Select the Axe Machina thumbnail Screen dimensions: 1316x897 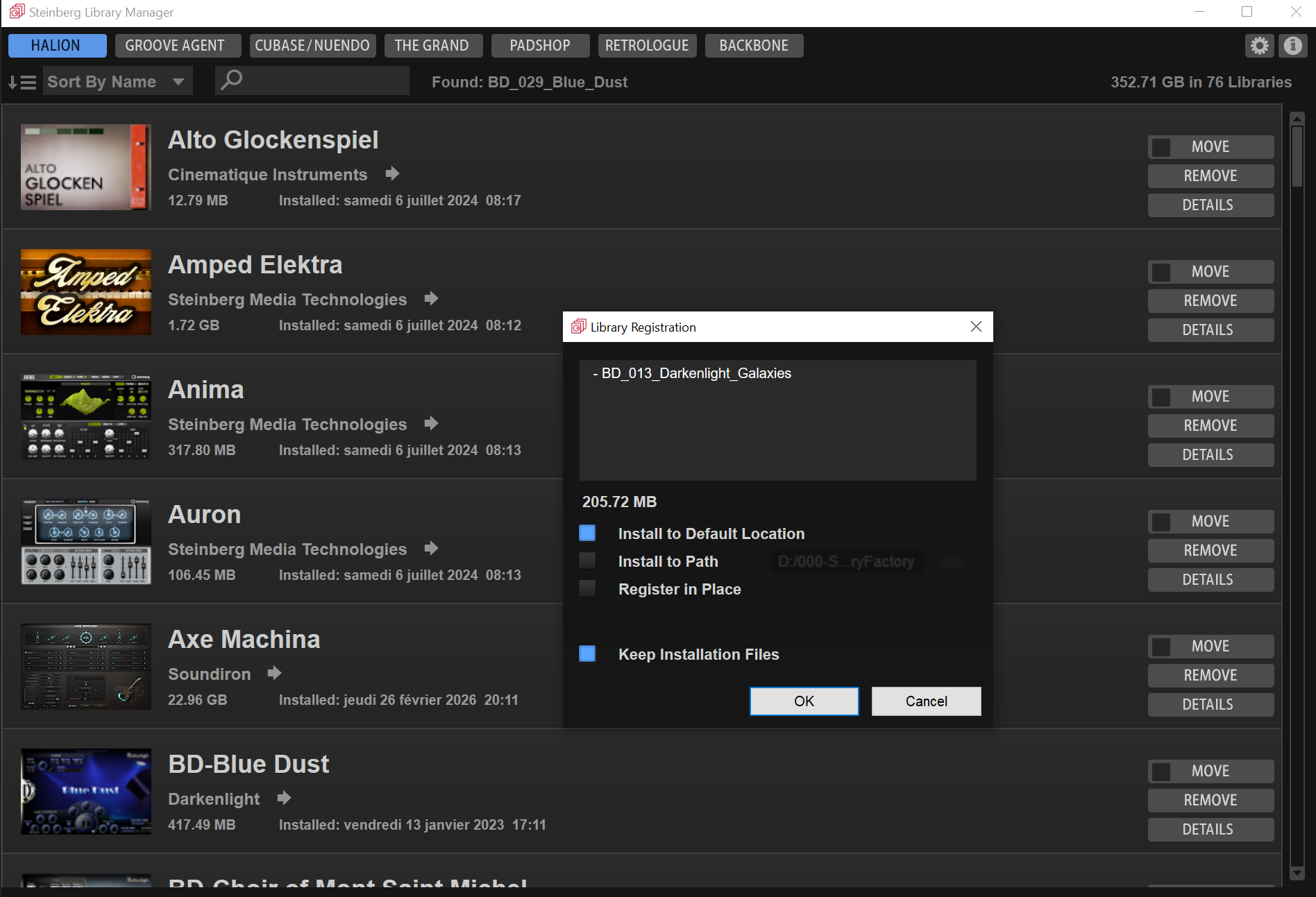[x=86, y=667]
